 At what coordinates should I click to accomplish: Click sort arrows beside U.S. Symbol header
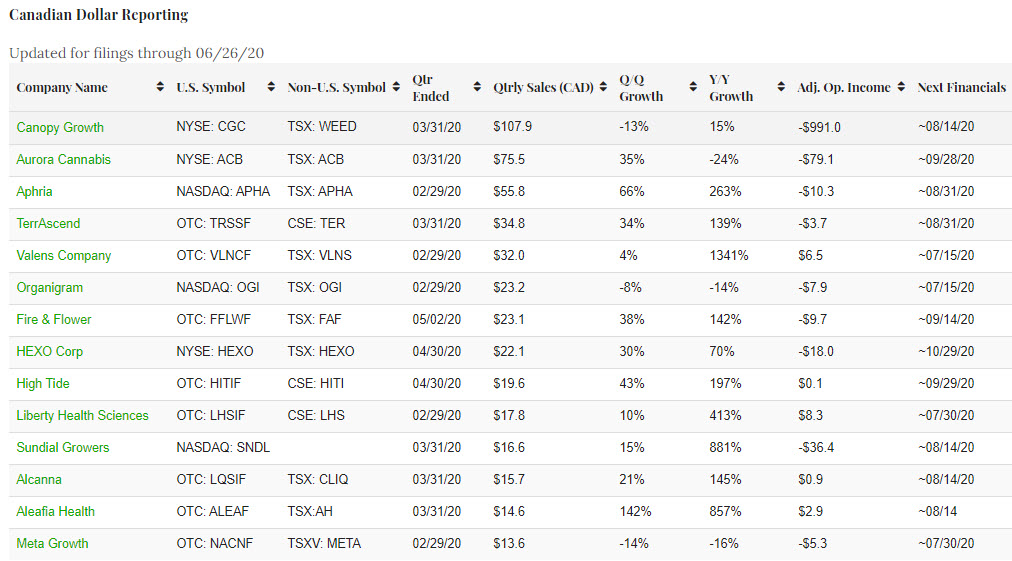coord(271,88)
